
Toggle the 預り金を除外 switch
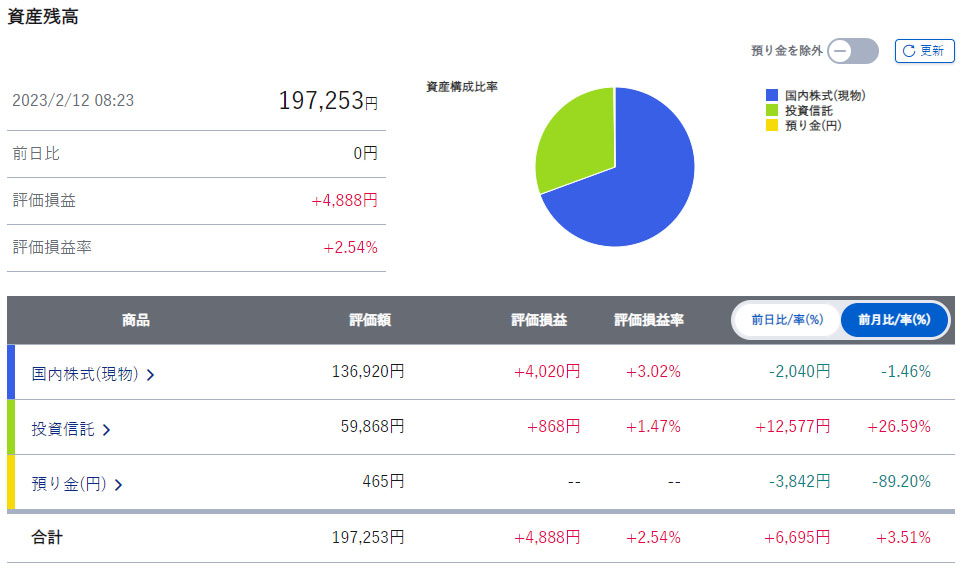[x=852, y=51]
